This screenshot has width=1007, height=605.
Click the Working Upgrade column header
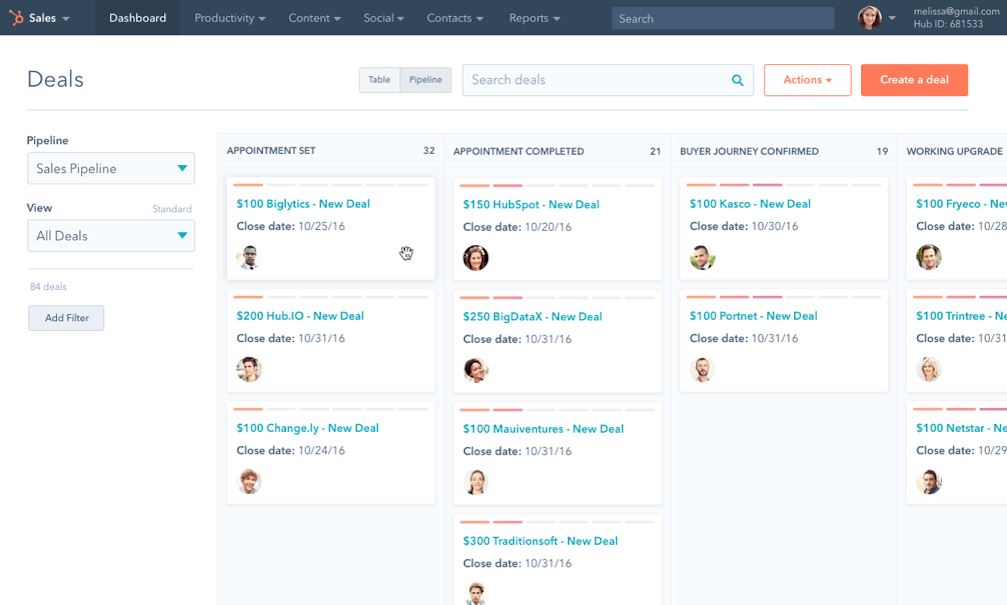pyautogui.click(x=954, y=151)
